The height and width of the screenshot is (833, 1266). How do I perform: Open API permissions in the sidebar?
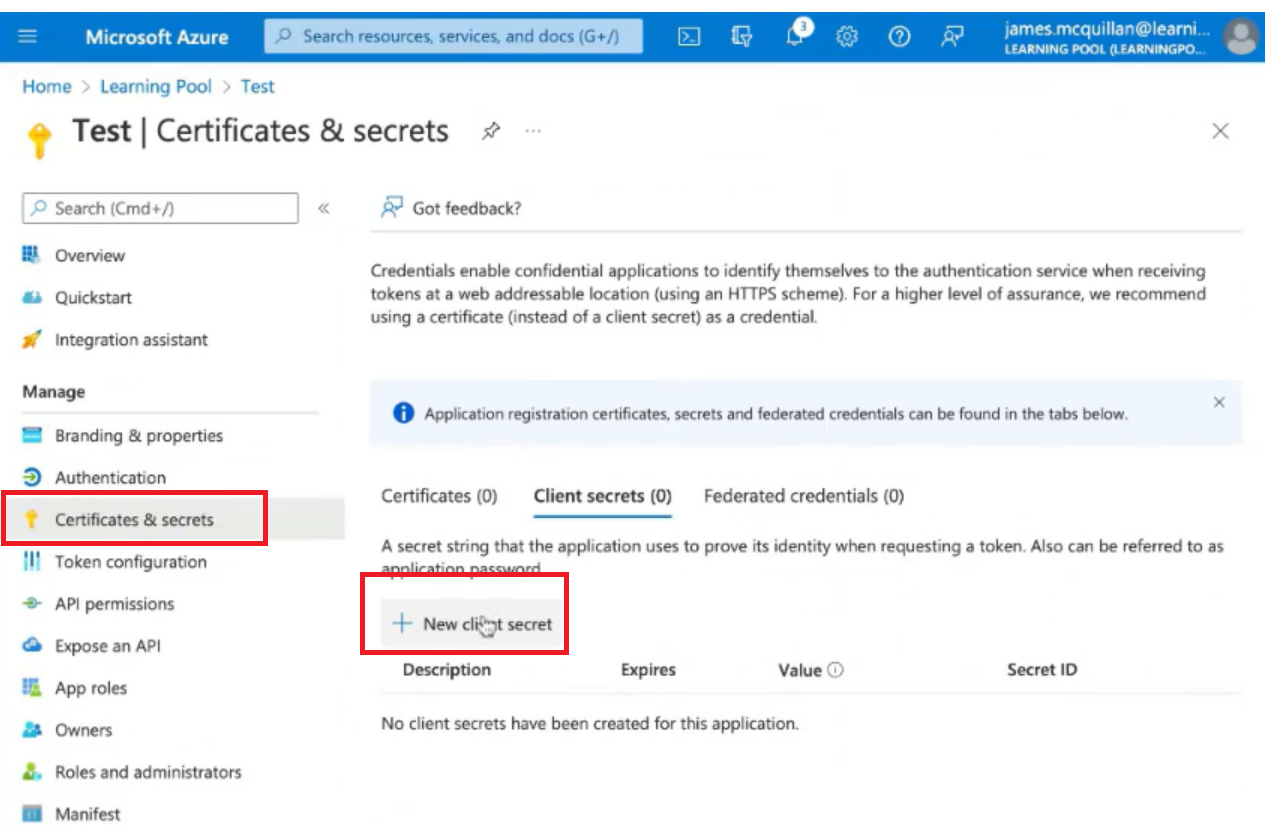pos(114,604)
